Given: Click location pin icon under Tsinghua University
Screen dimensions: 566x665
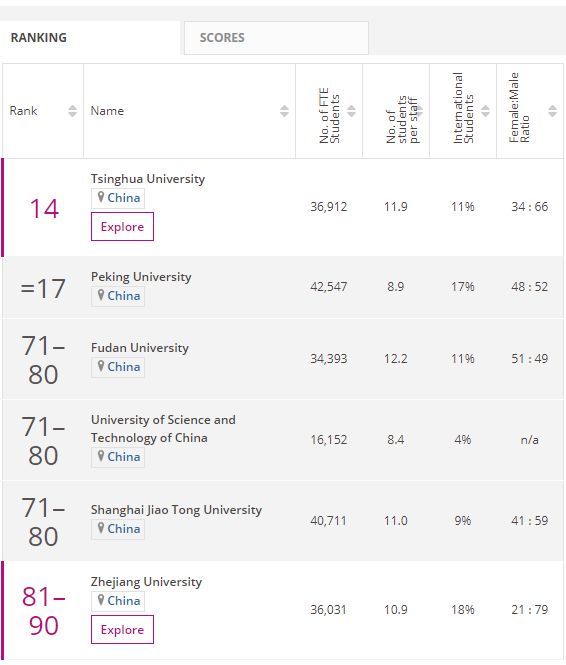Looking at the screenshot, I should click(x=101, y=197).
